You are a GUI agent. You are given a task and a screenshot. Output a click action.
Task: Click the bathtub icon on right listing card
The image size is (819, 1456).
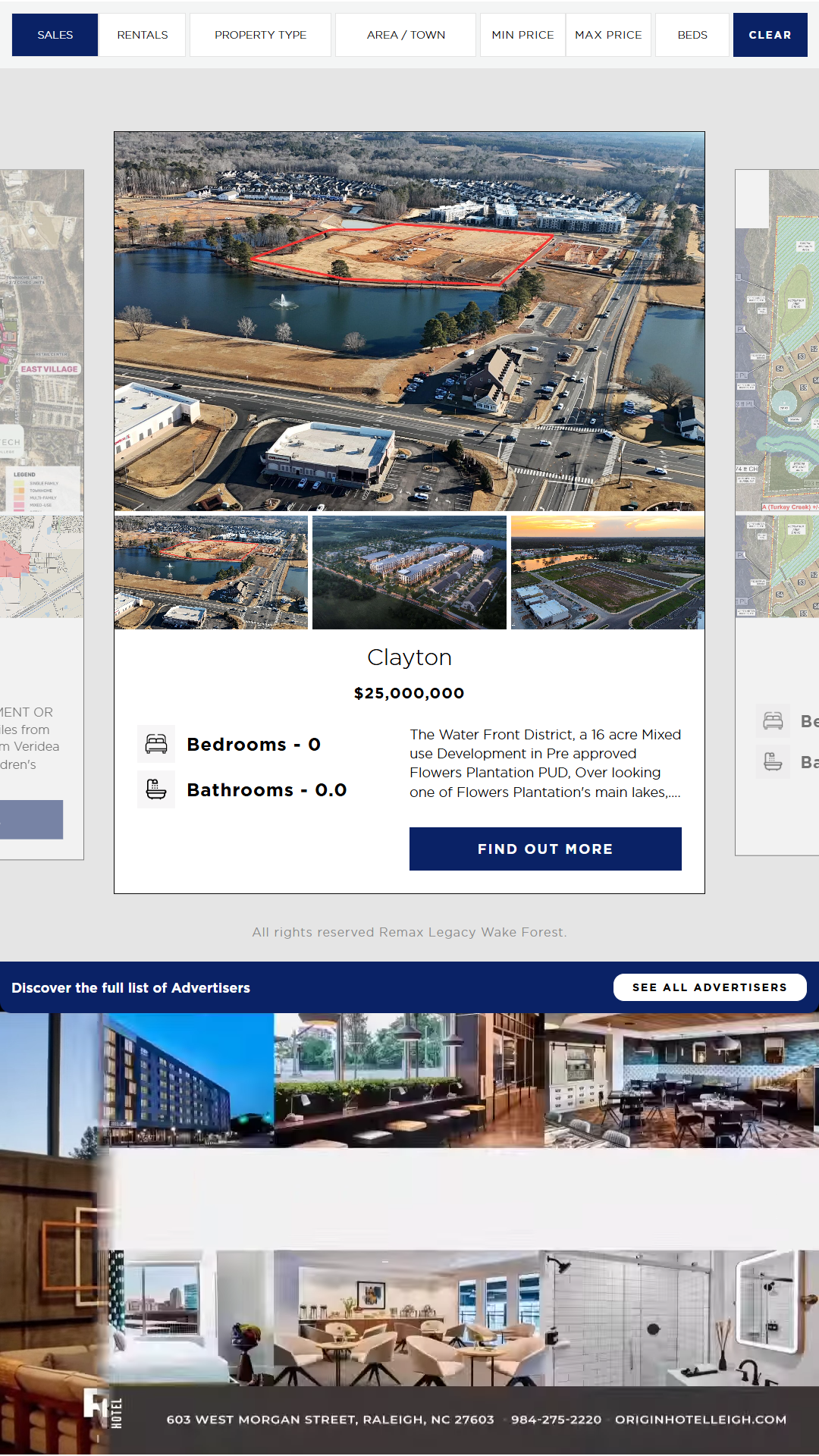pos(773,761)
